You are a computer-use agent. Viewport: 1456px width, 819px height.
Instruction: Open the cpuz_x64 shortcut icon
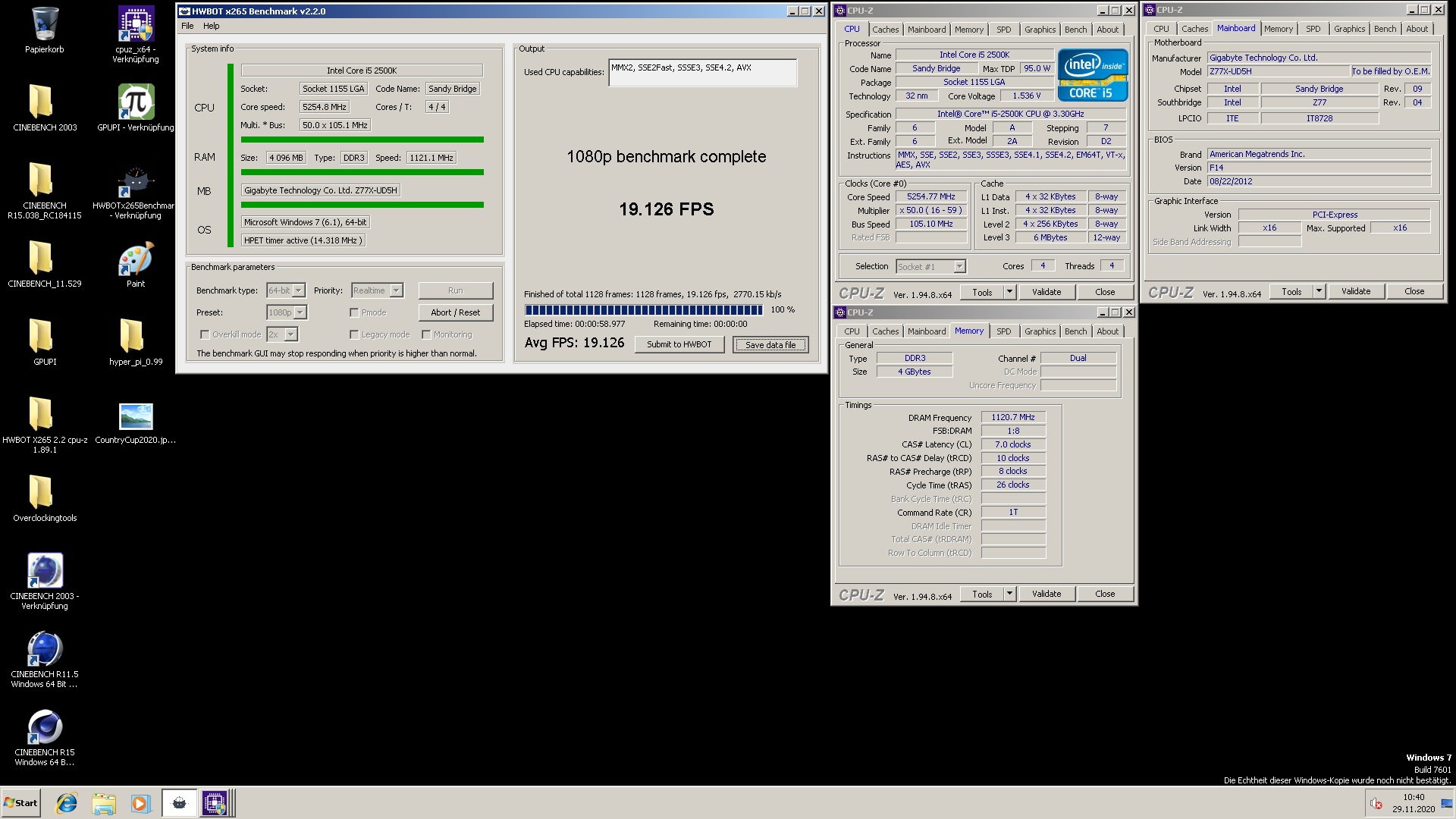click(136, 24)
